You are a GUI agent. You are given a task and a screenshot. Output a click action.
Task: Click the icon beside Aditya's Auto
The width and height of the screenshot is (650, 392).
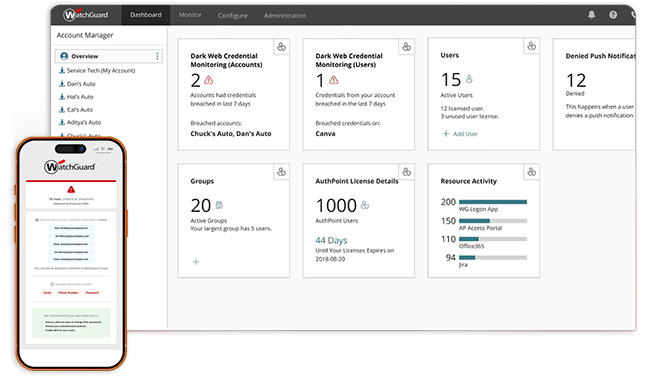62,122
